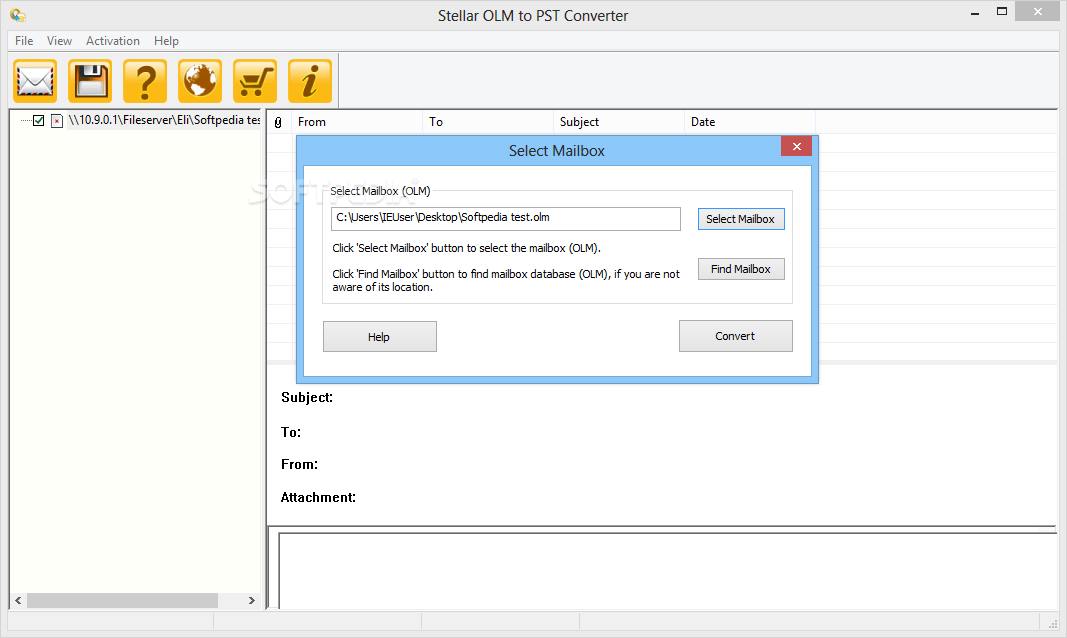Viewport: 1067px width, 638px height.
Task: Minimize the Stellar converter window
Action: 975,12
